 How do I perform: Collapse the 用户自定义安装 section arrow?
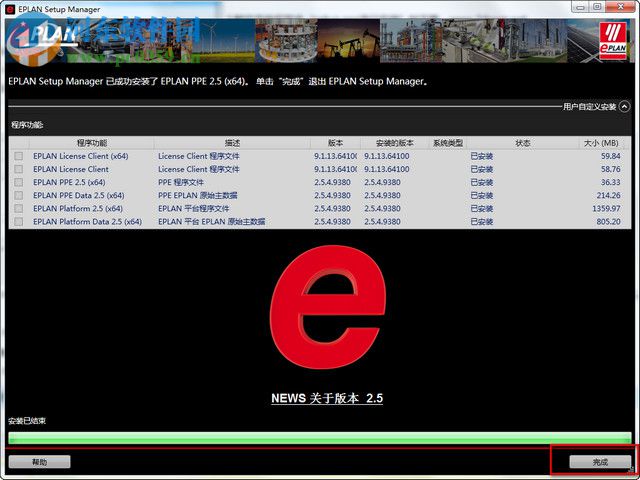[624, 107]
